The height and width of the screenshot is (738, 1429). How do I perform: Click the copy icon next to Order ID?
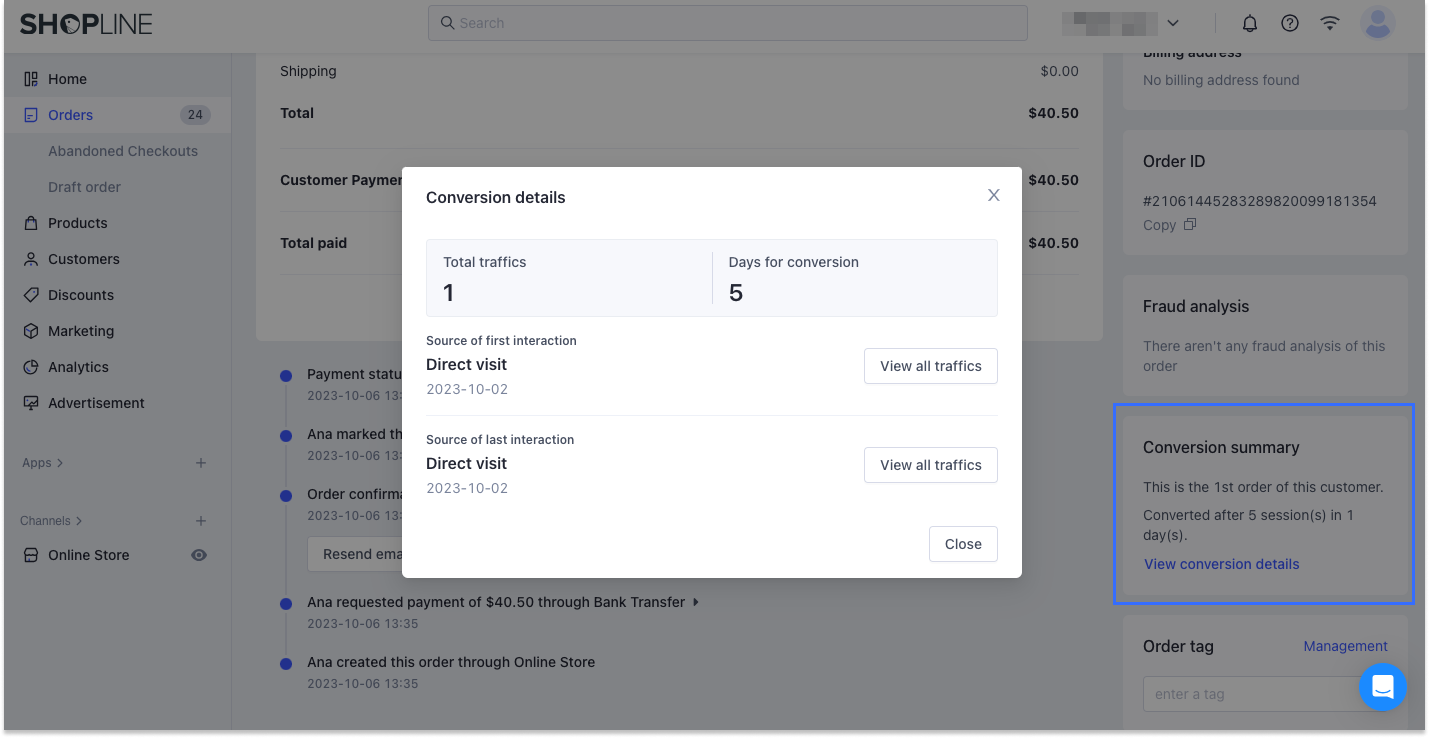tap(1190, 225)
